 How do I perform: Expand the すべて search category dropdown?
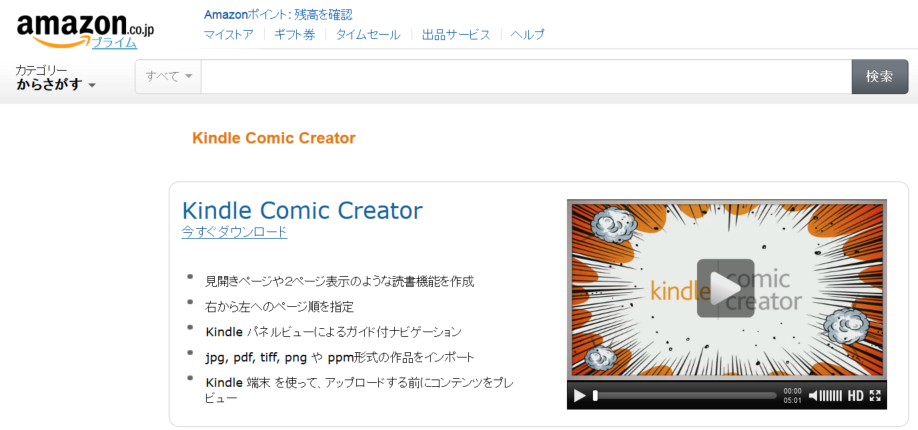coord(169,76)
